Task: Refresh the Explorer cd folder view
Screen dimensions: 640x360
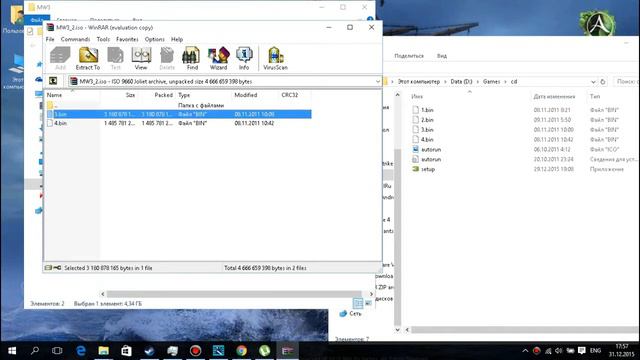Action: coord(603,82)
